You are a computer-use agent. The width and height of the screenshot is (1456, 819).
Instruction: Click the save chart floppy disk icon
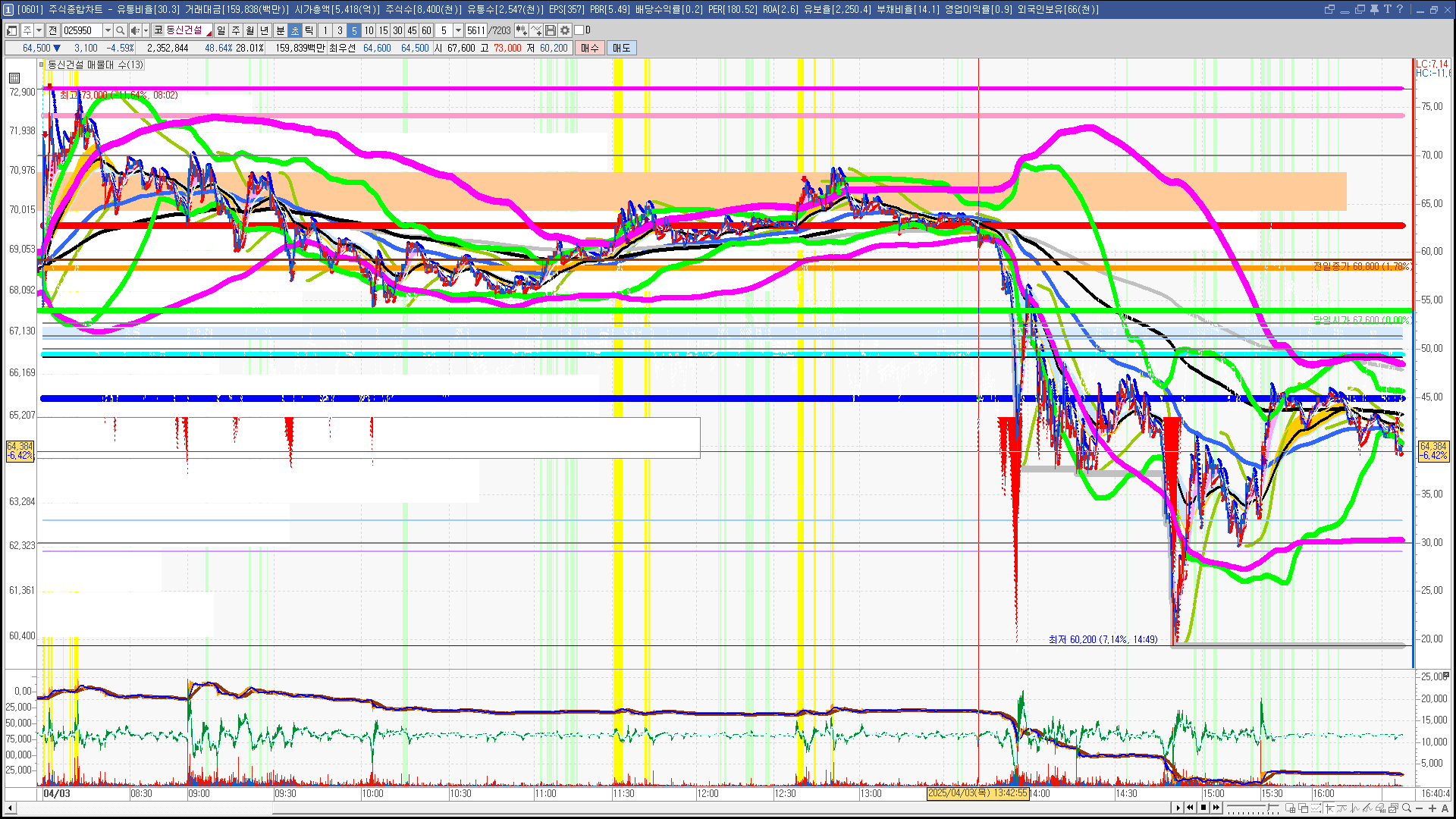click(x=551, y=30)
